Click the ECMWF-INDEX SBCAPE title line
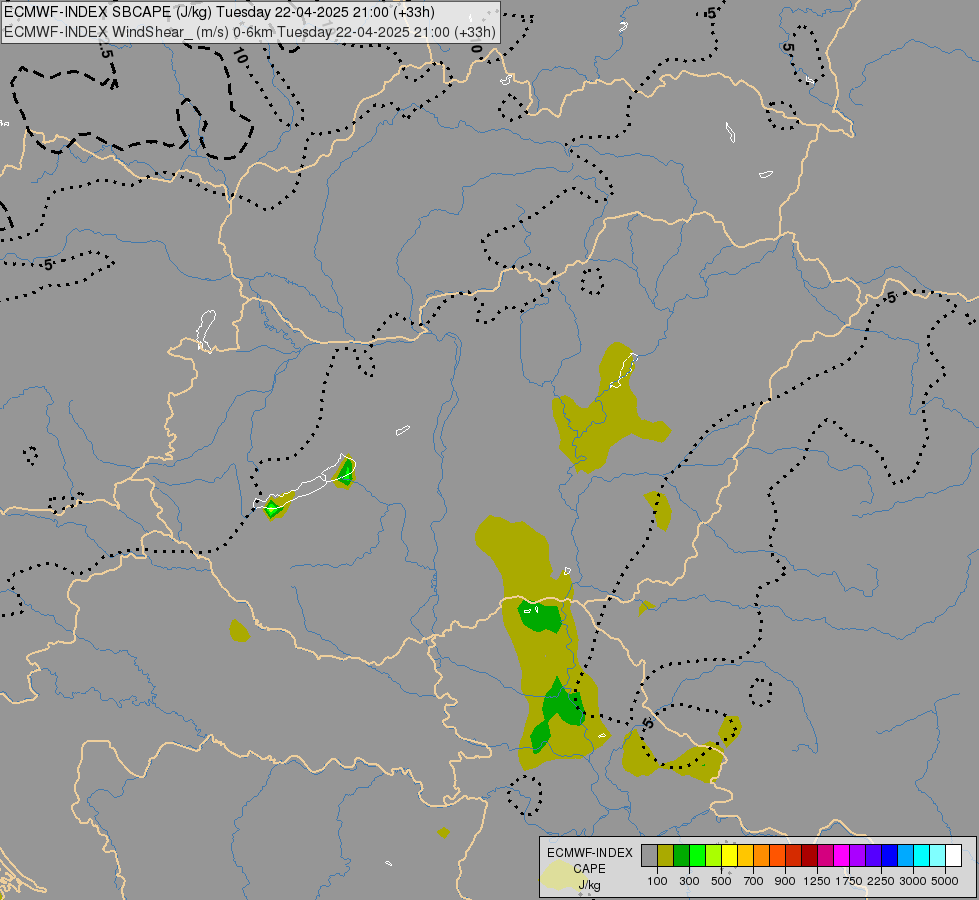Image resolution: width=979 pixels, height=900 pixels. click(219, 12)
